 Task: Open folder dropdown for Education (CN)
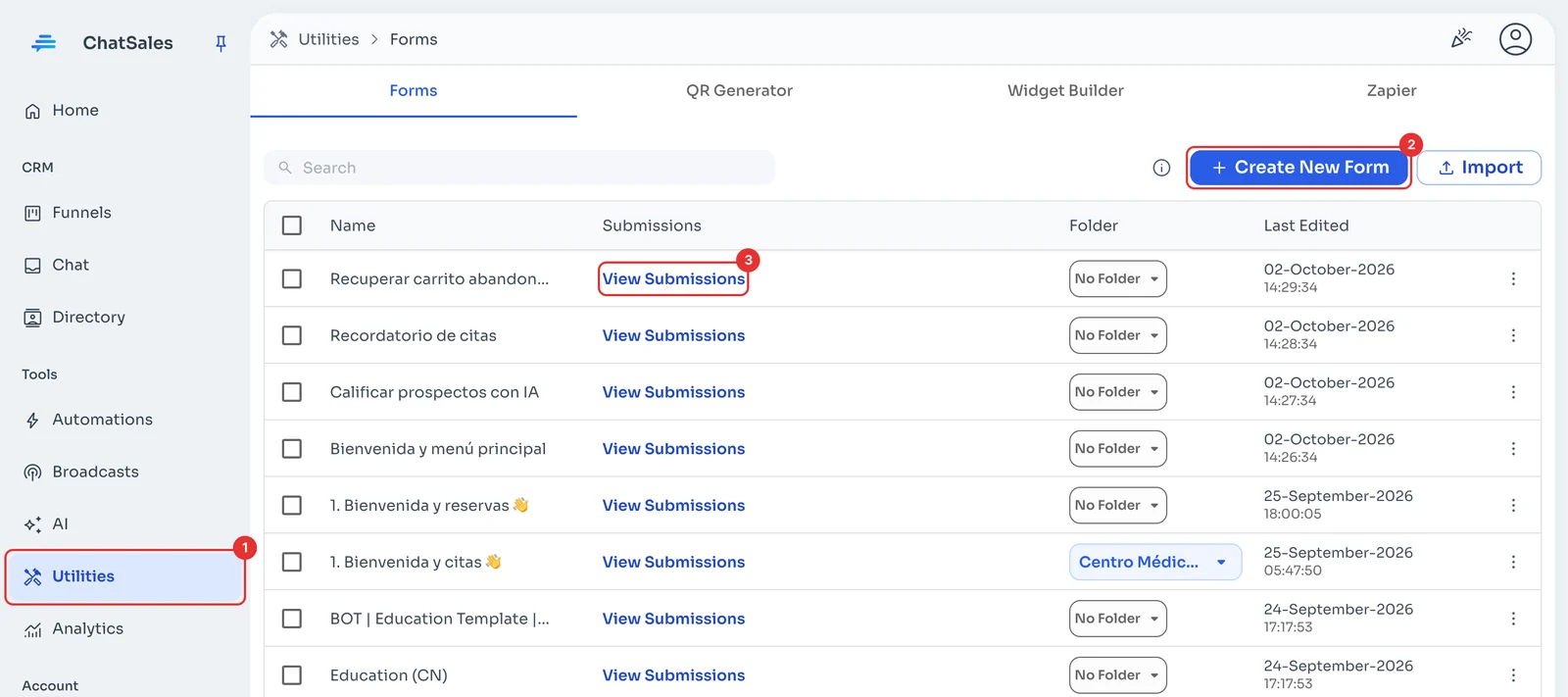1118,675
